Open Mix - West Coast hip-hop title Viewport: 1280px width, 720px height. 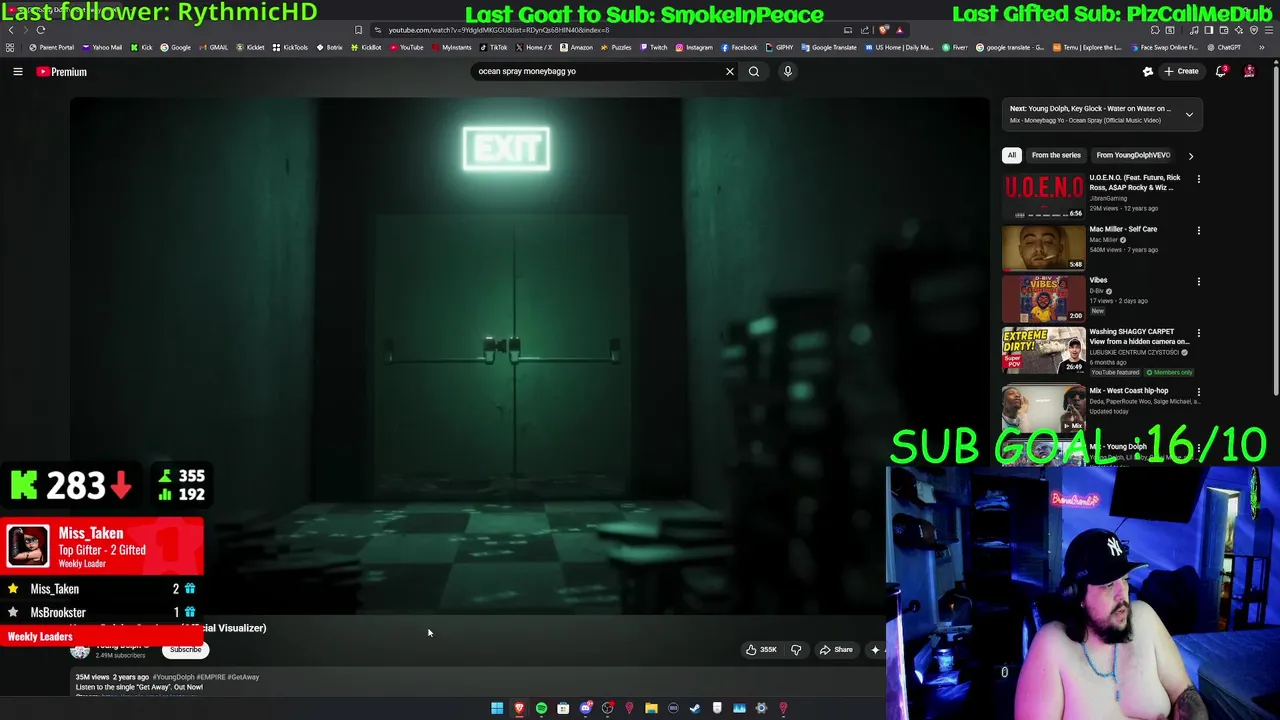[x=1129, y=391]
